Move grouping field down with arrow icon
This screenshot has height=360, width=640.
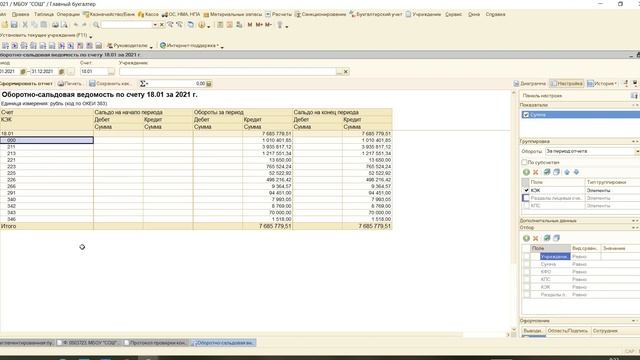coord(576,172)
